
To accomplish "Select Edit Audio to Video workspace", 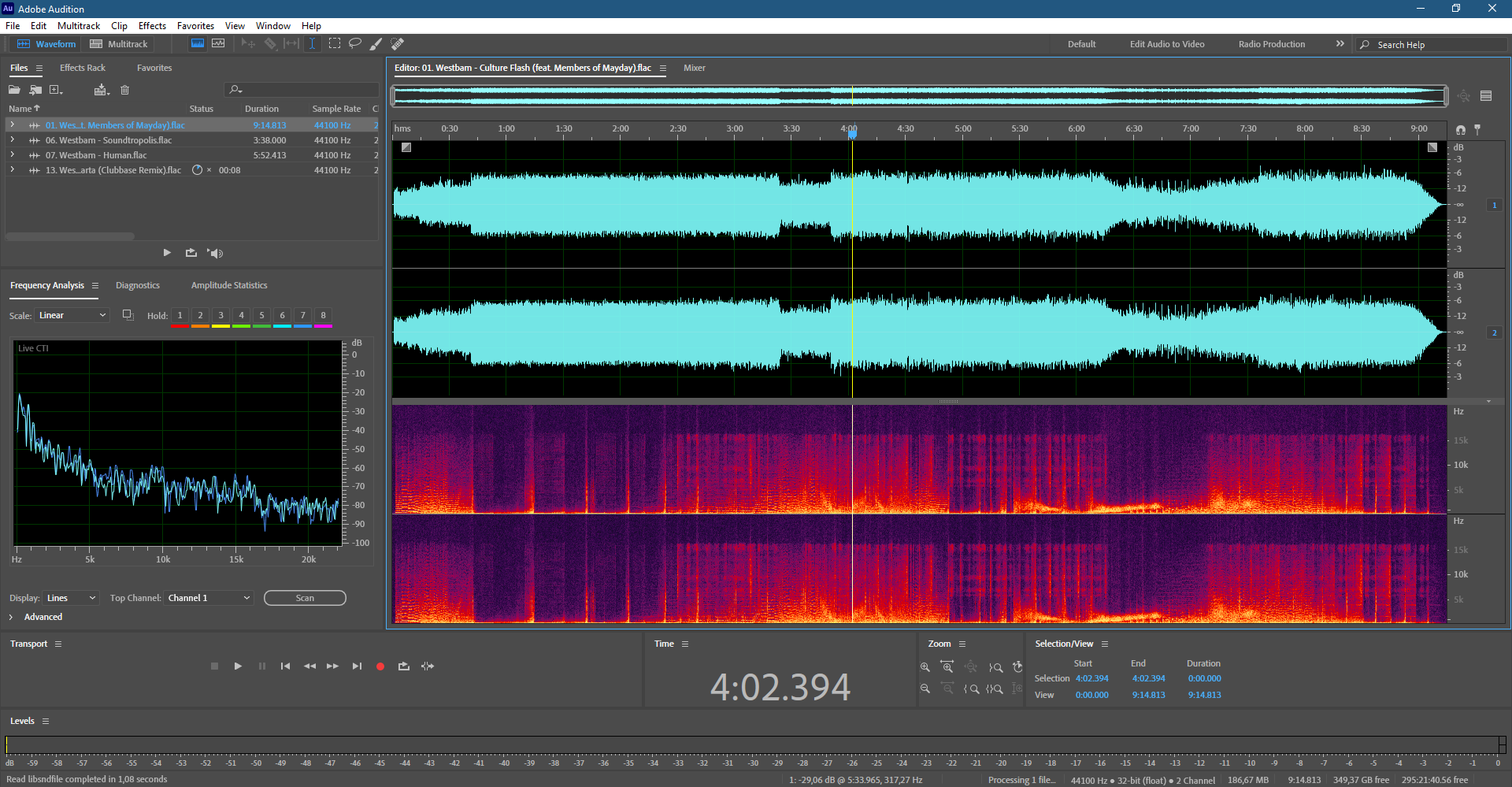I will click(x=1167, y=44).
